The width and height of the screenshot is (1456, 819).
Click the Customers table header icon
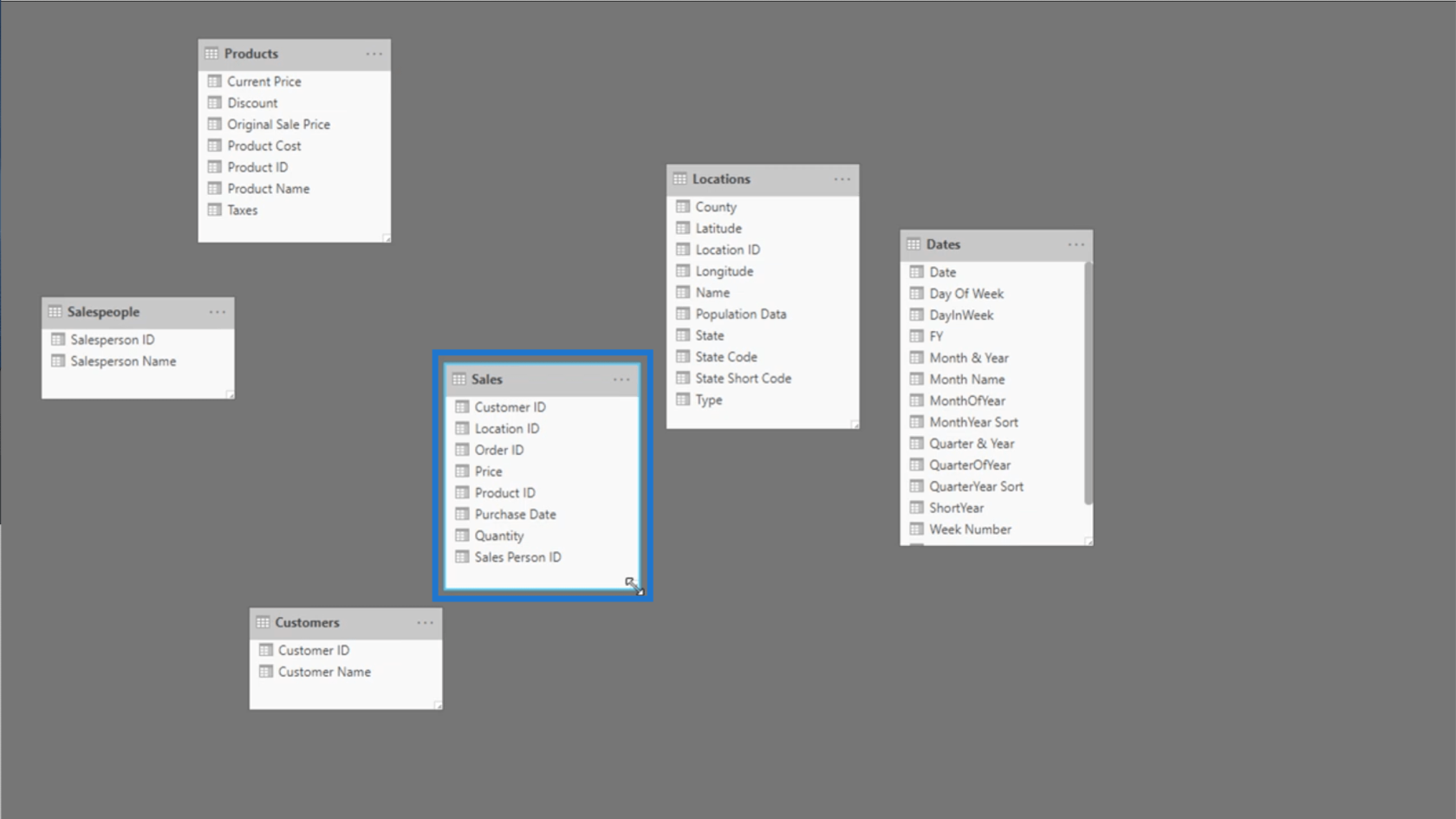(x=263, y=623)
